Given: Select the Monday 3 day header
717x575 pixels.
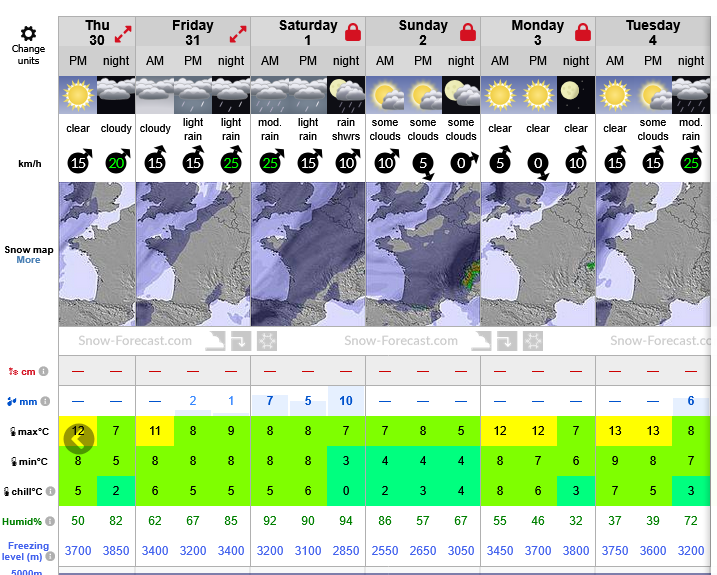Looking at the screenshot, I should click(x=538, y=32).
